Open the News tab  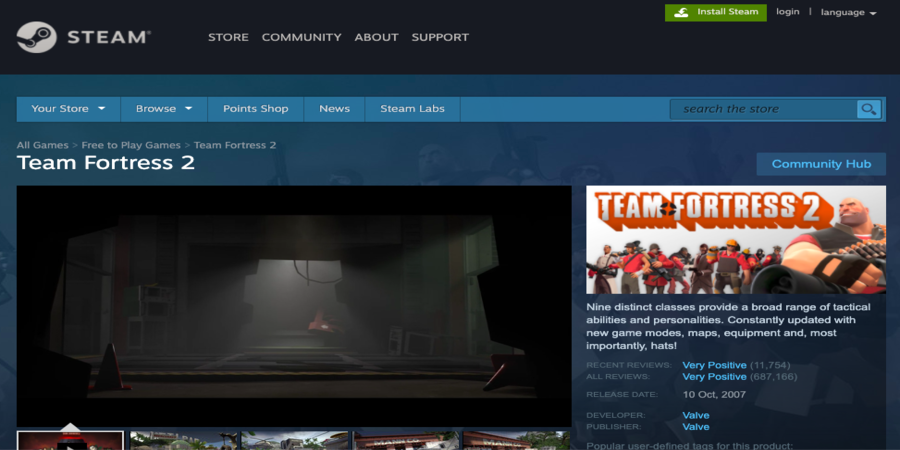click(335, 109)
